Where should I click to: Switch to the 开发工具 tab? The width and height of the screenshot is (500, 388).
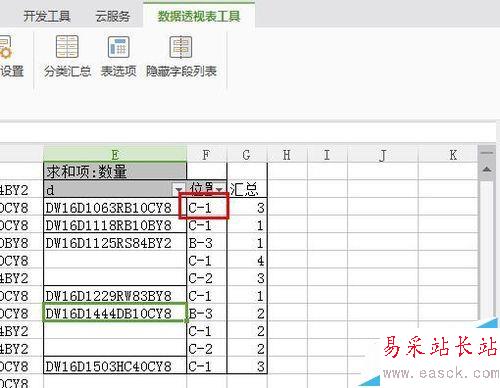[x=47, y=16]
